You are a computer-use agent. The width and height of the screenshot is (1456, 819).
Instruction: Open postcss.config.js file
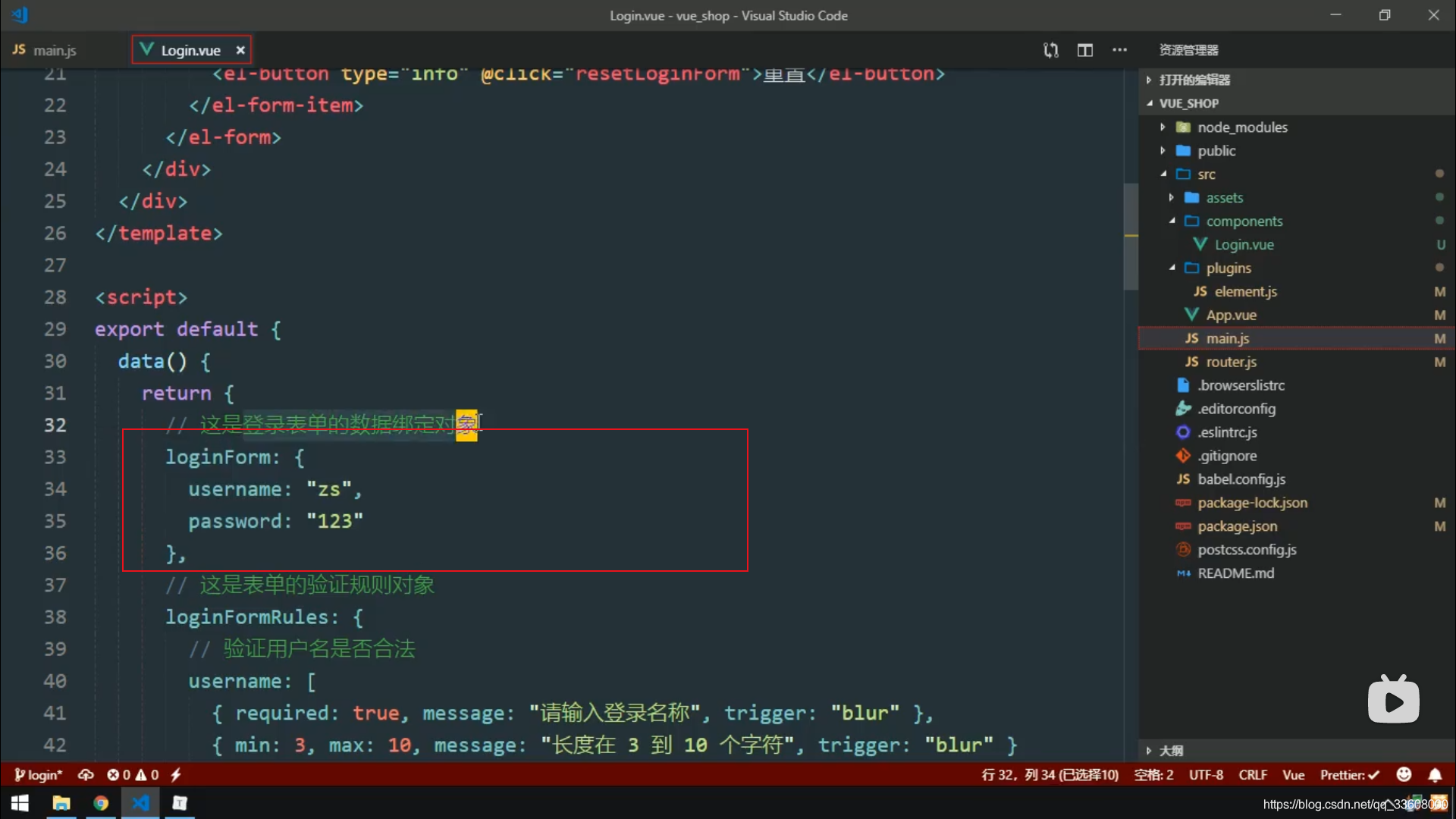(x=1247, y=551)
